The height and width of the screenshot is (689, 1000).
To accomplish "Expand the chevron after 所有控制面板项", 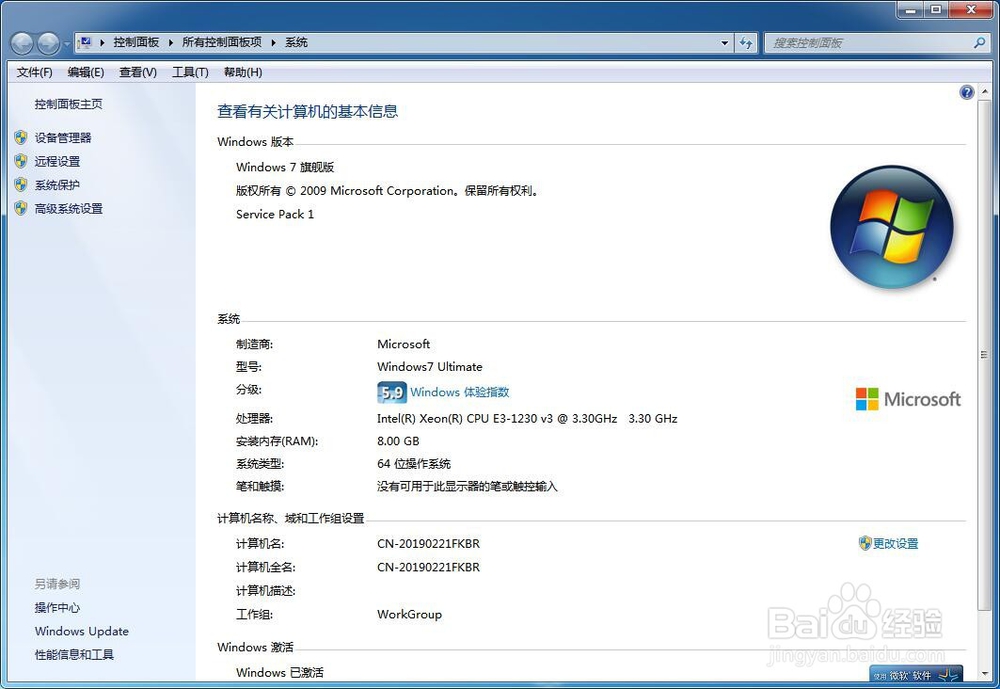I will tap(274, 43).
